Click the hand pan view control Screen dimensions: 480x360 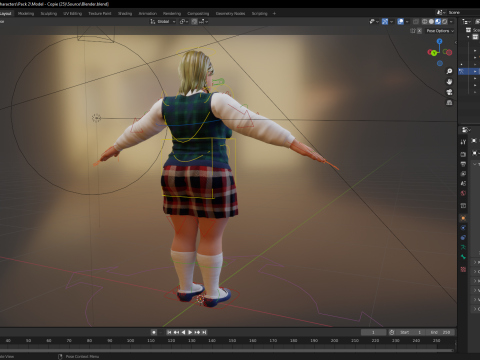[x=449, y=82]
